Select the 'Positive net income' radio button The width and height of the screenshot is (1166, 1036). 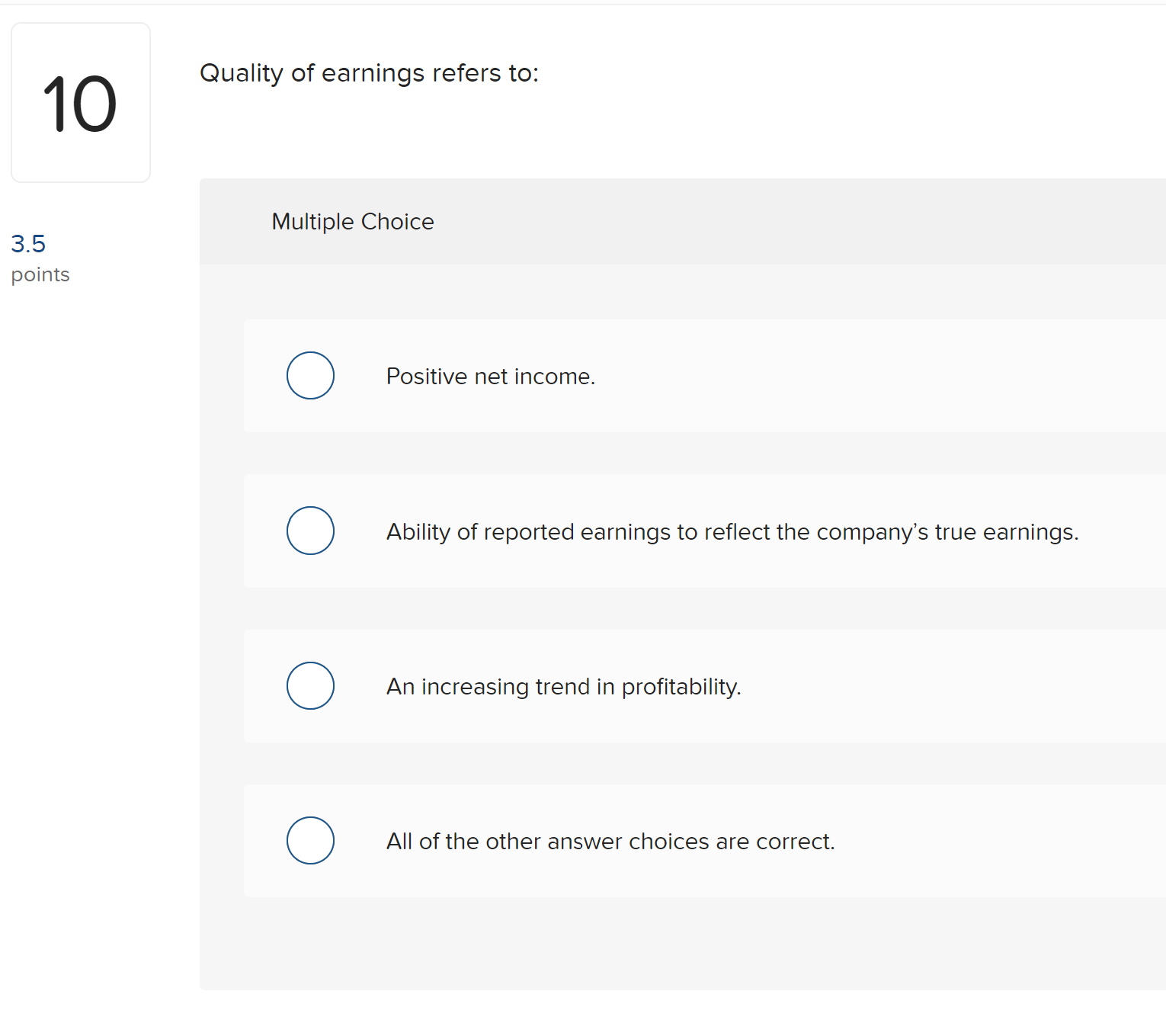[x=310, y=375]
